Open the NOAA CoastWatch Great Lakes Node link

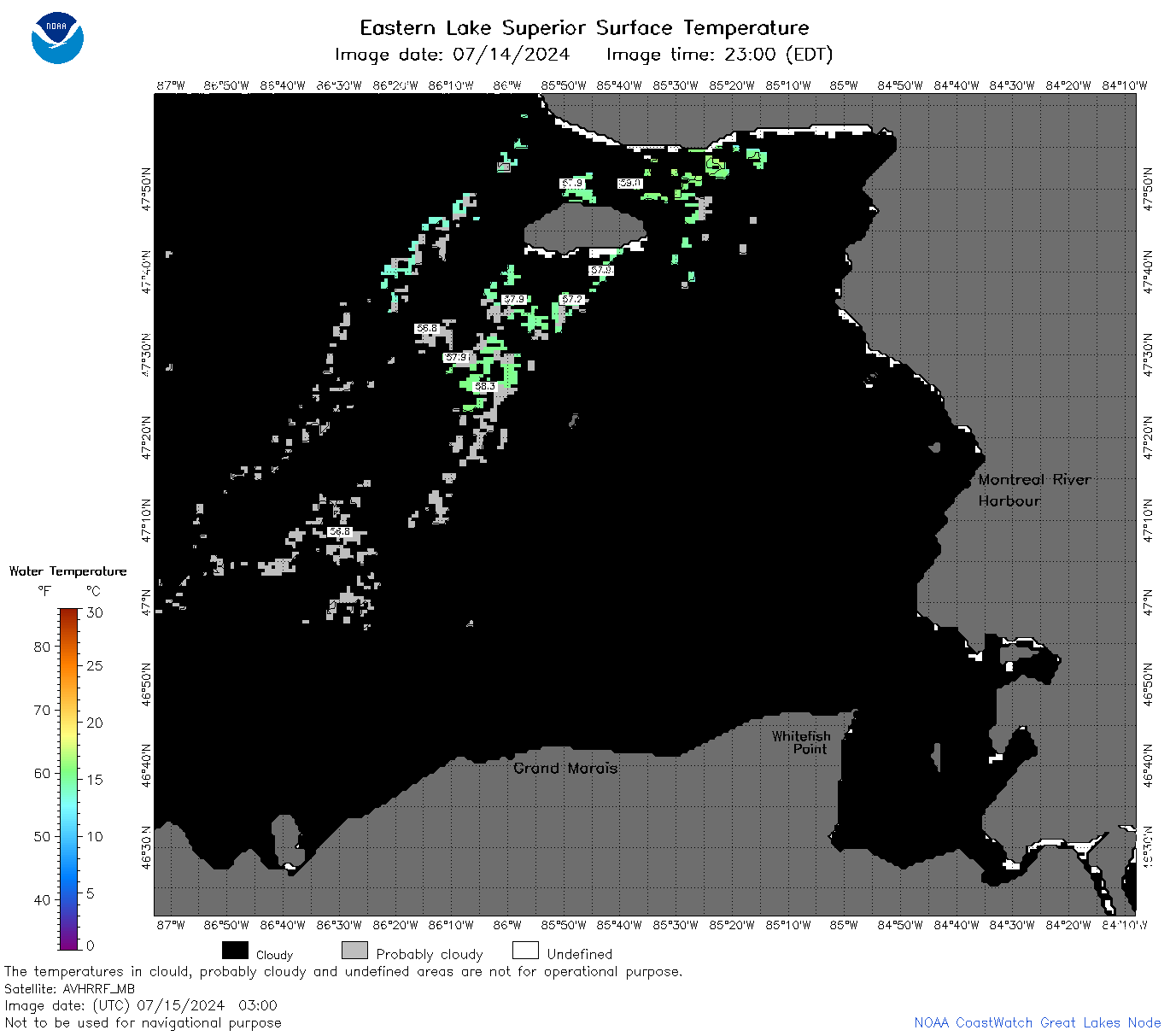pos(1037,1022)
